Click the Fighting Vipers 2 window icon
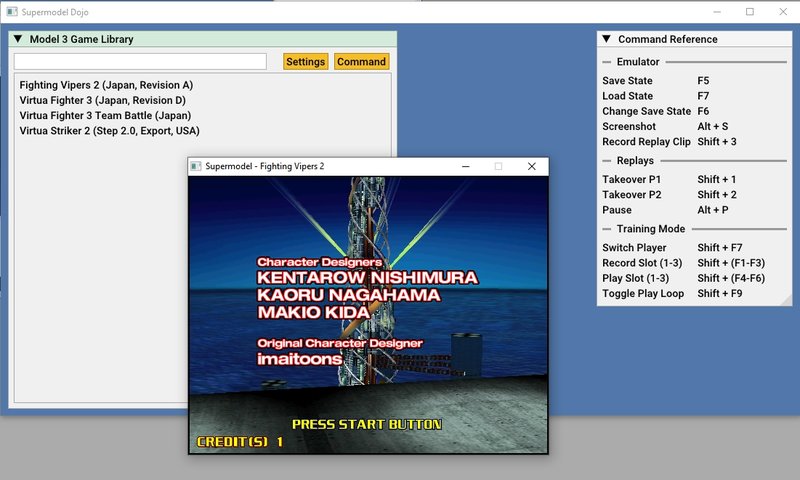Screen dimensions: 800x480 point(196,166)
